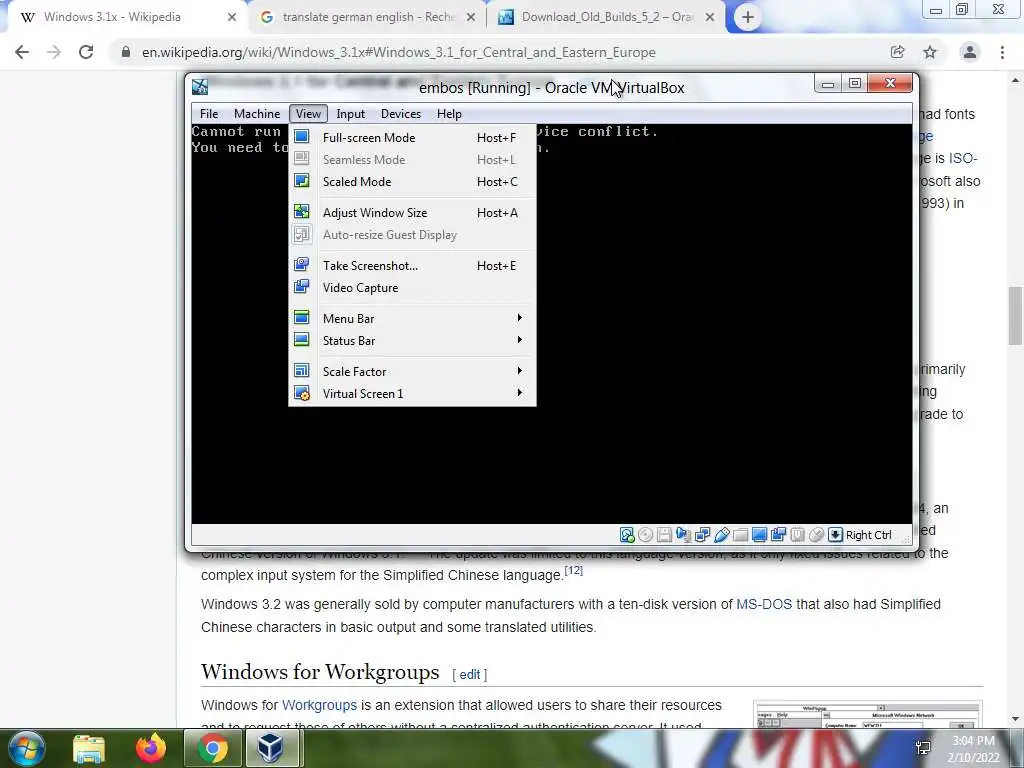Image resolution: width=1024 pixels, height=768 pixels.
Task: Follow the ISO- link in the article
Action: point(963,158)
